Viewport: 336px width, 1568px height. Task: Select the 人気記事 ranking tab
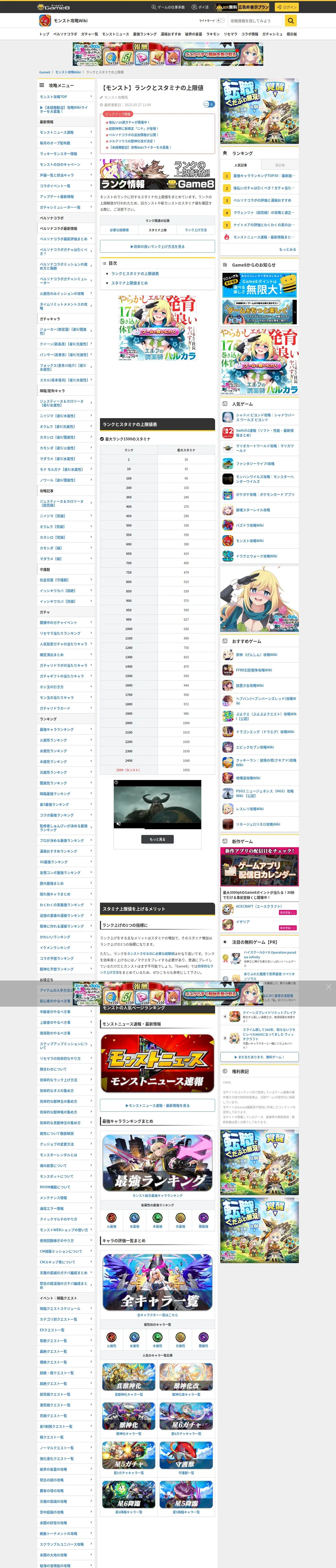tap(241, 165)
